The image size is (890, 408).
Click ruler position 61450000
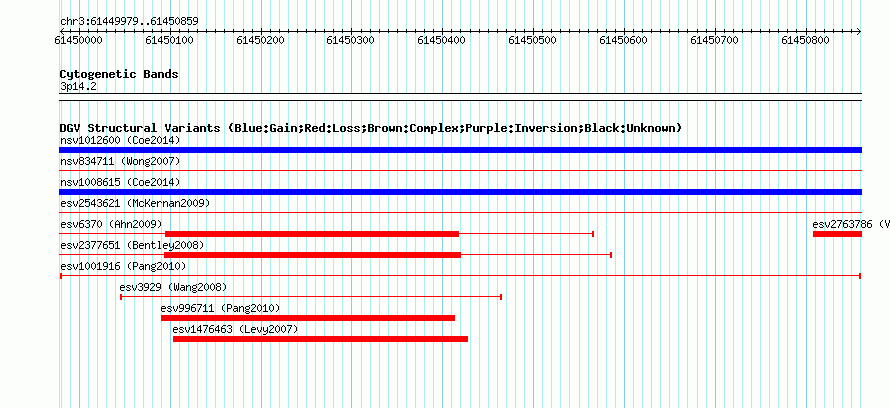tap(79, 40)
